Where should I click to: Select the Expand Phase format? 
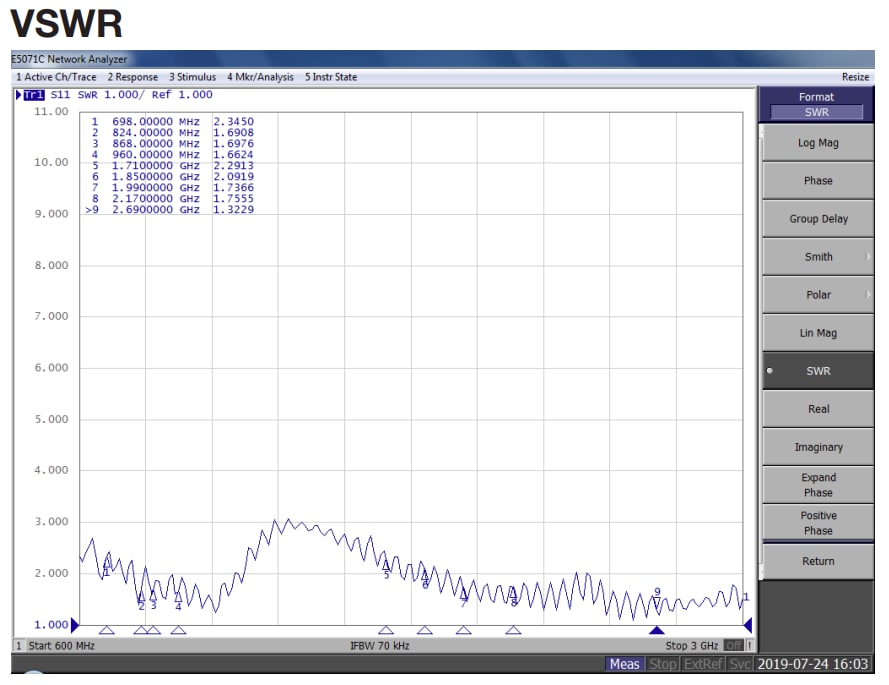(817, 485)
